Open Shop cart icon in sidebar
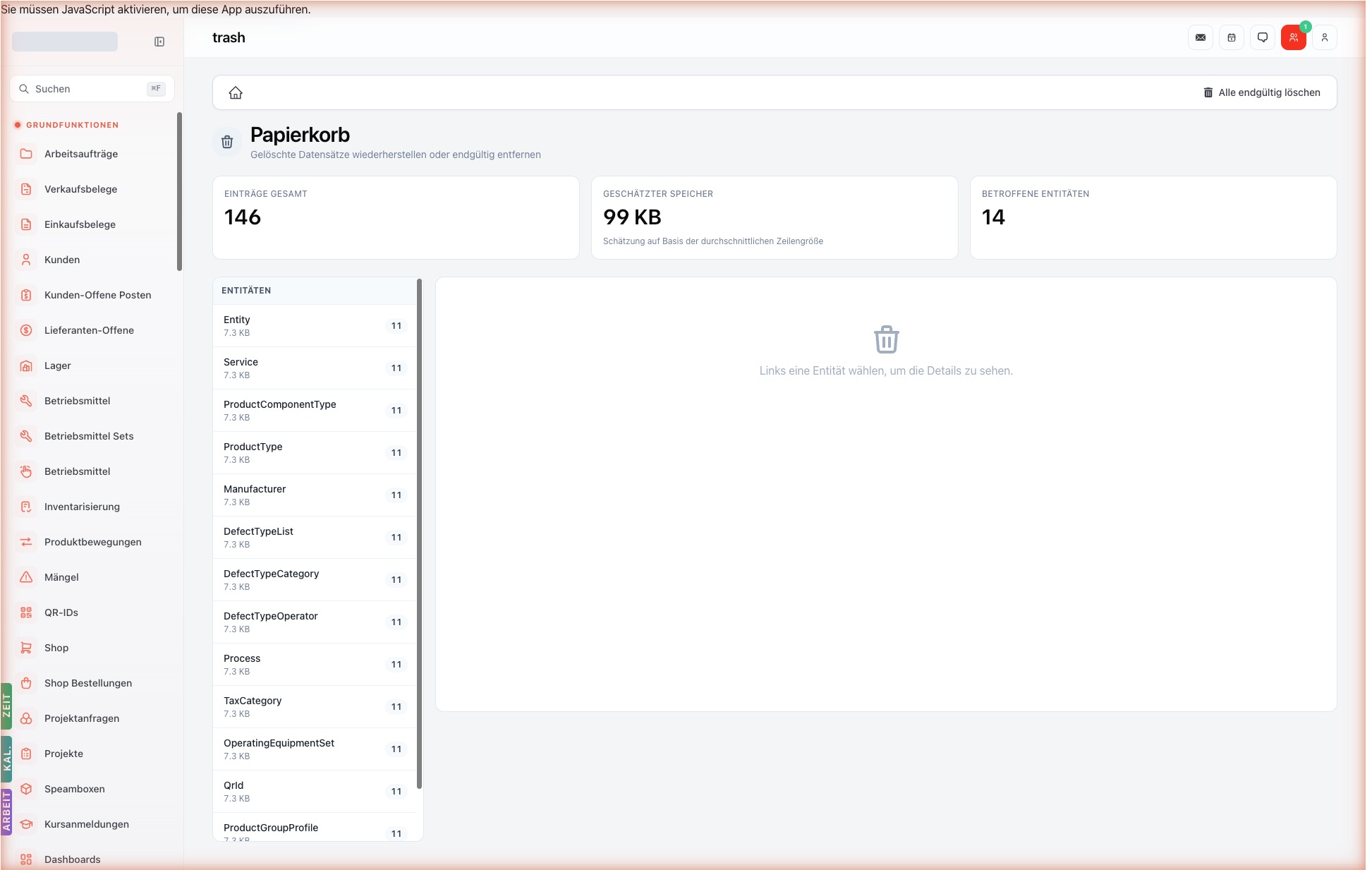 tap(26, 648)
